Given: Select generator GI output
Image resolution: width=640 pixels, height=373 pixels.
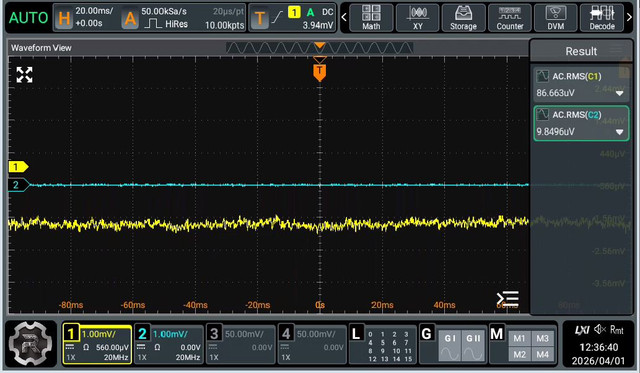Looking at the screenshot, I should click(x=449, y=346).
